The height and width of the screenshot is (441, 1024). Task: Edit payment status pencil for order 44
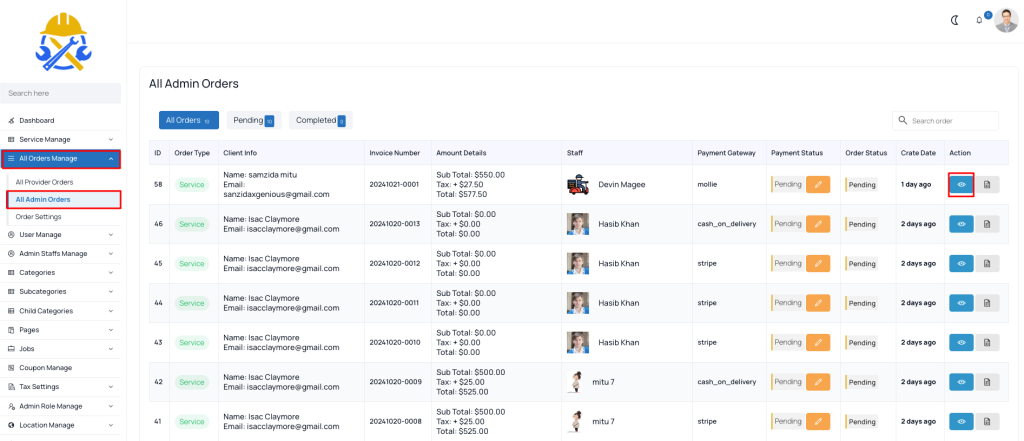click(818, 303)
